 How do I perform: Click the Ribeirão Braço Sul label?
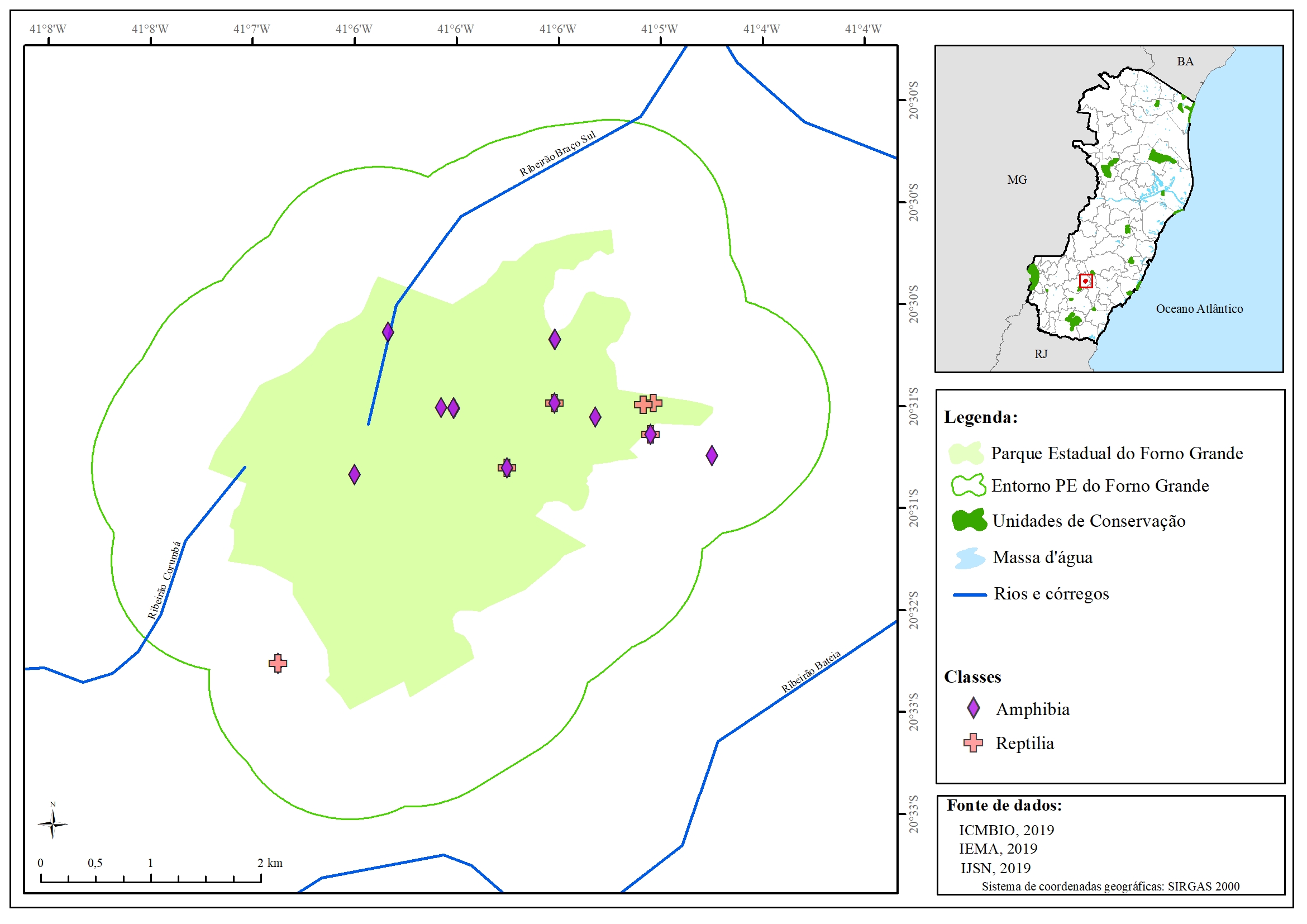point(557,154)
